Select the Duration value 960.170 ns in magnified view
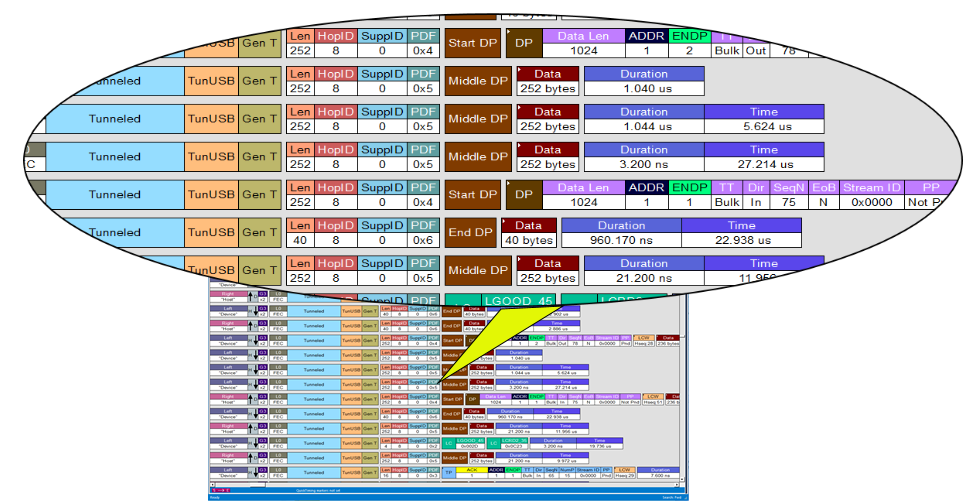 tap(621, 240)
